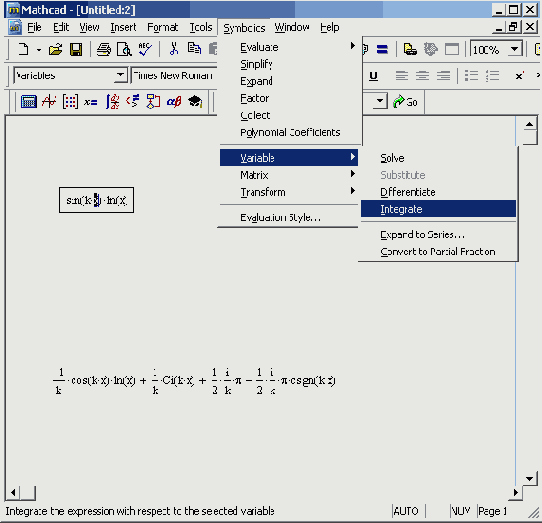Open the Help menu
Image resolution: width=542 pixels, height=523 pixels.
coord(330,27)
